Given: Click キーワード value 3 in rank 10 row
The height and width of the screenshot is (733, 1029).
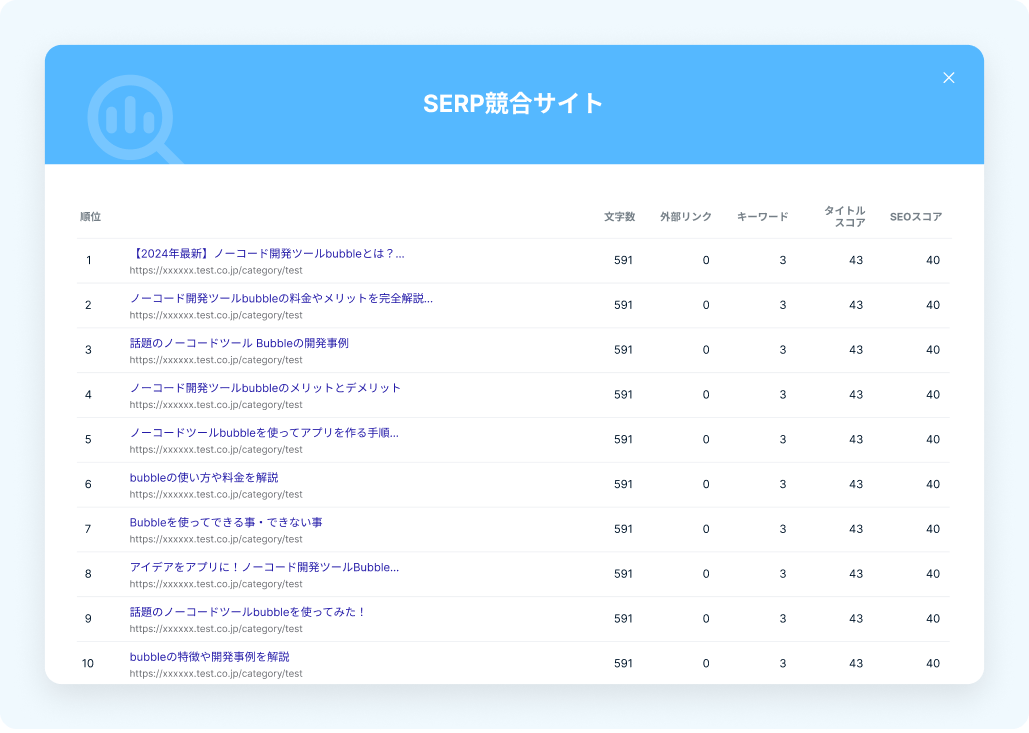Looking at the screenshot, I should 783,663.
